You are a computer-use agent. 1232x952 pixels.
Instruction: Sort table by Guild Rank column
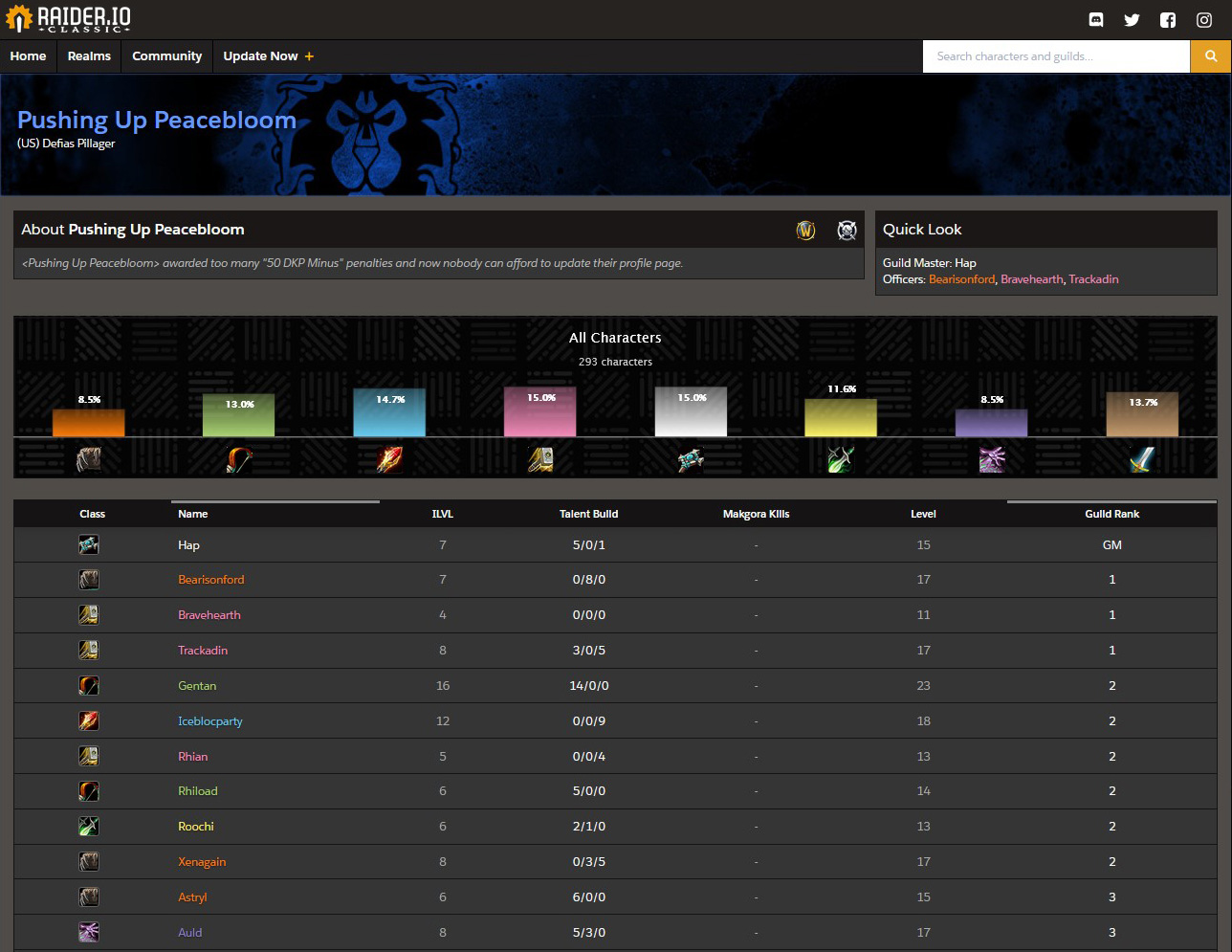click(1111, 514)
